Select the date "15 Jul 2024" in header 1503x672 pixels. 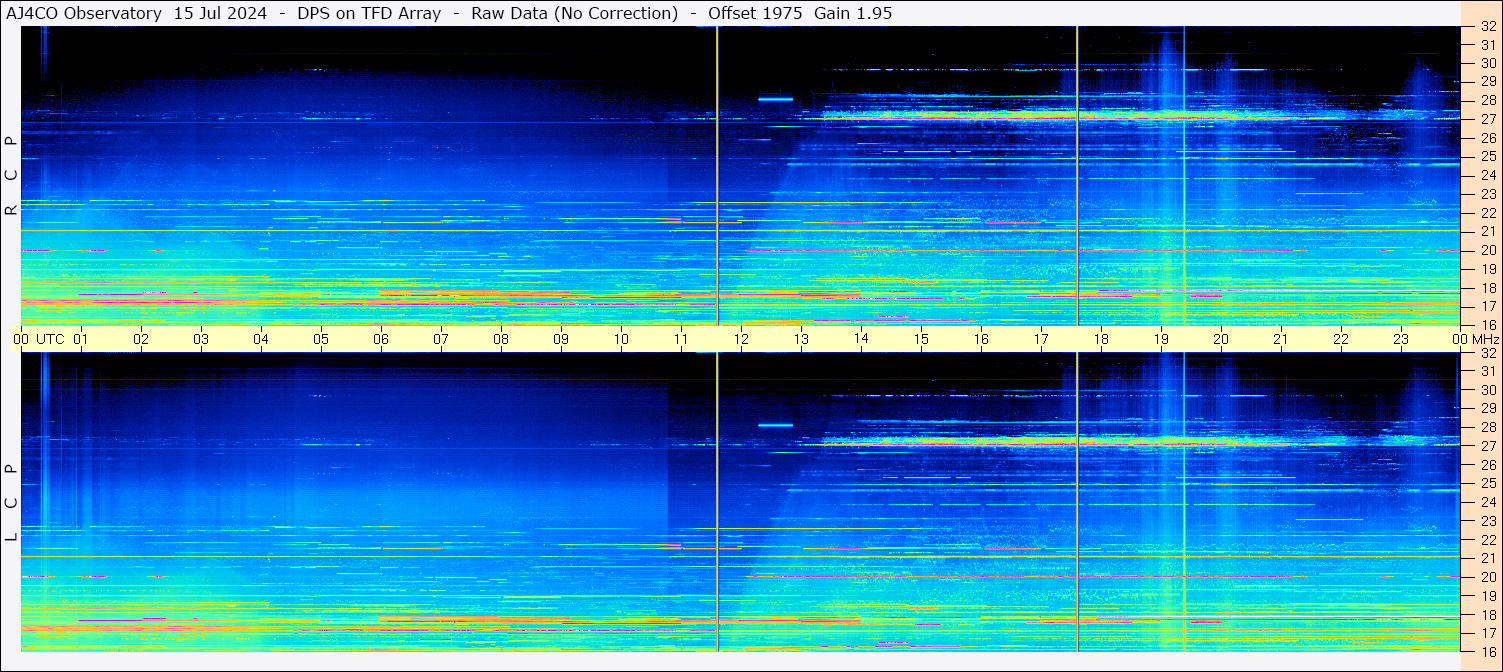pos(220,13)
